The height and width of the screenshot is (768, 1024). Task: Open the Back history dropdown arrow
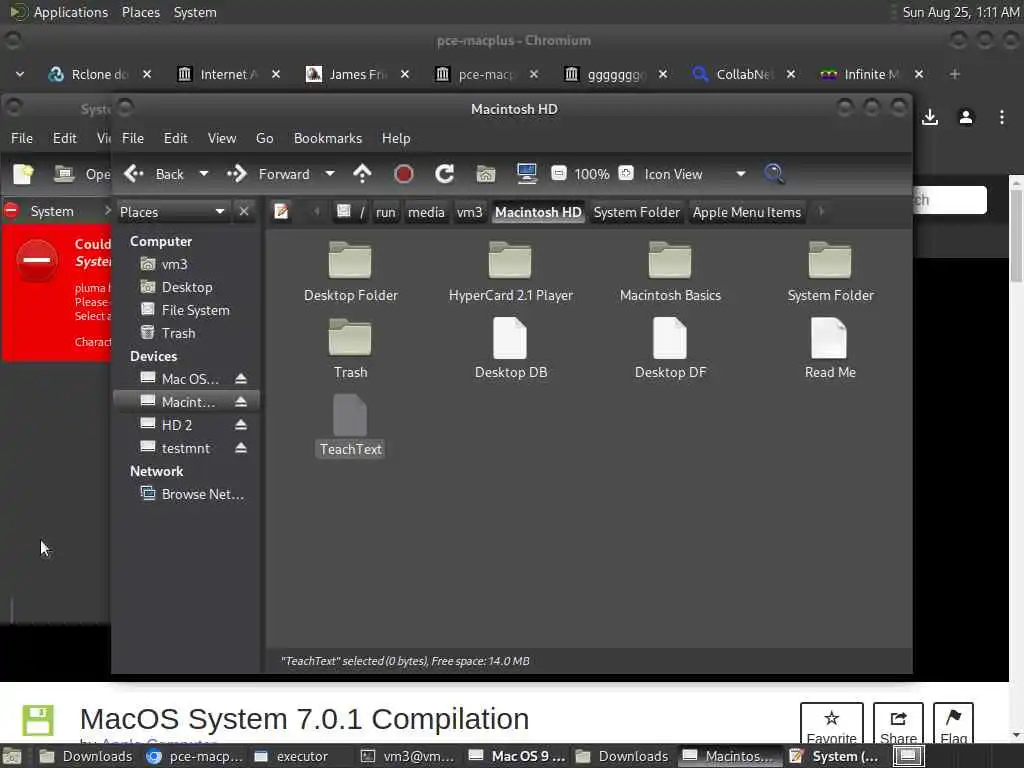pyautogui.click(x=204, y=174)
